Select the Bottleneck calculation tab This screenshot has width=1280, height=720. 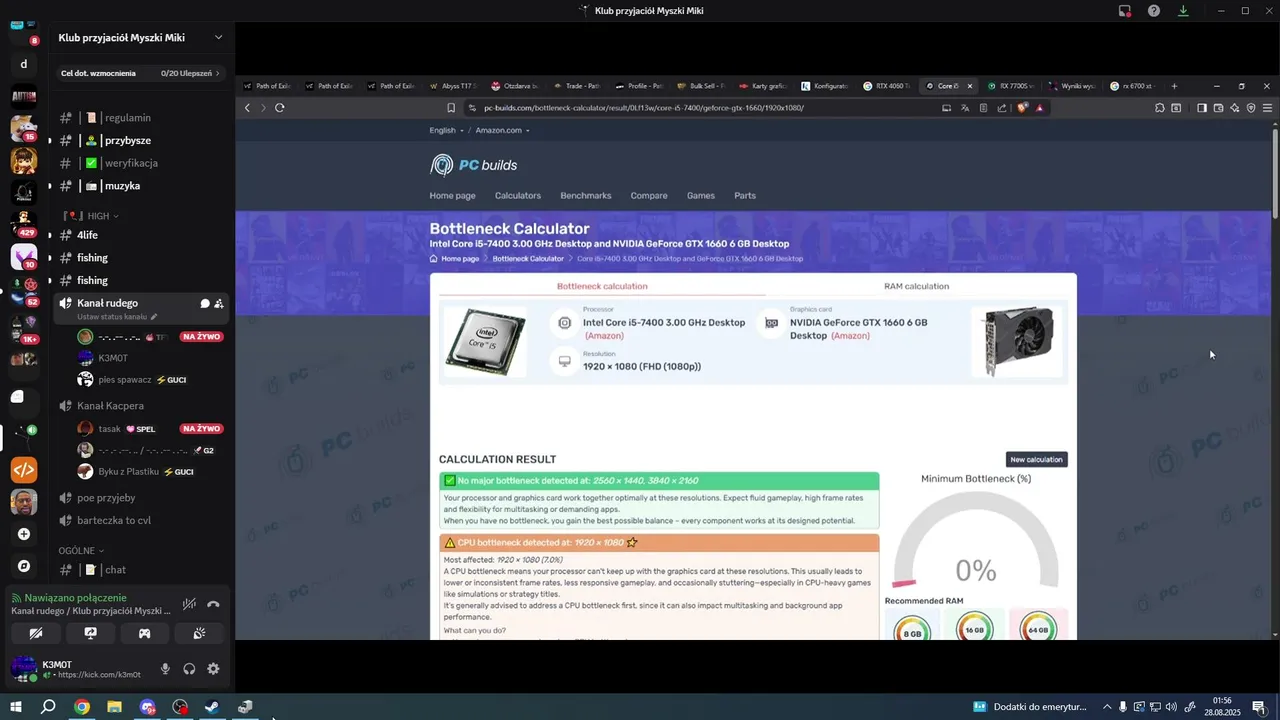(602, 286)
